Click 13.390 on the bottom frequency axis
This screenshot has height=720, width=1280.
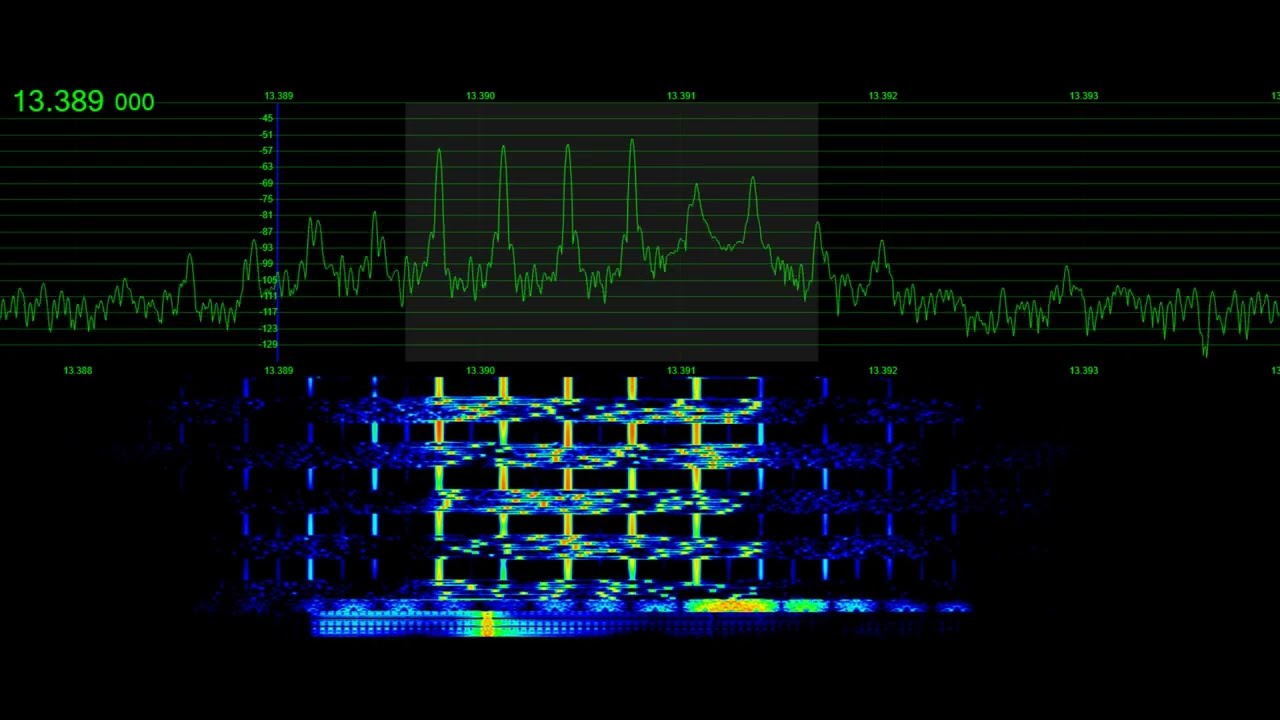(480, 371)
